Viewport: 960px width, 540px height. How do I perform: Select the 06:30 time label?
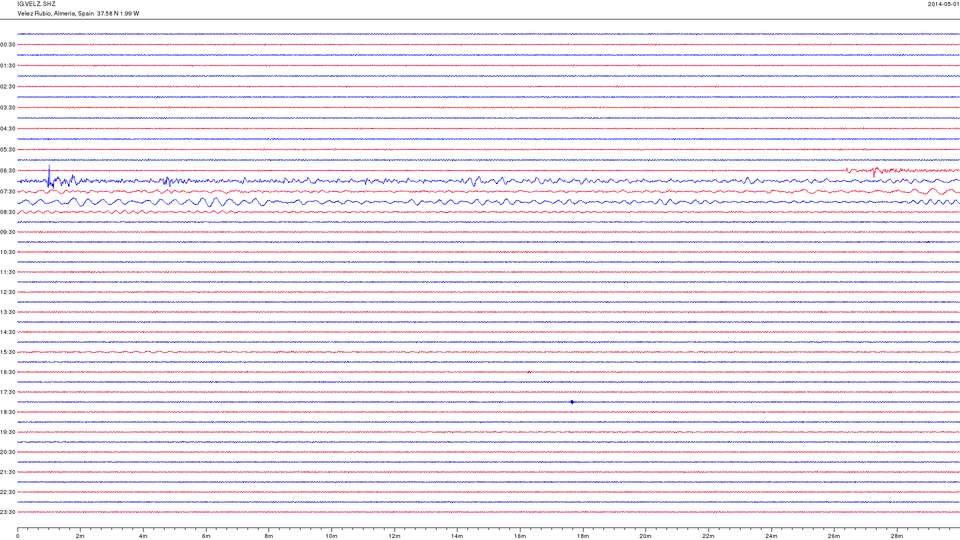[8, 171]
